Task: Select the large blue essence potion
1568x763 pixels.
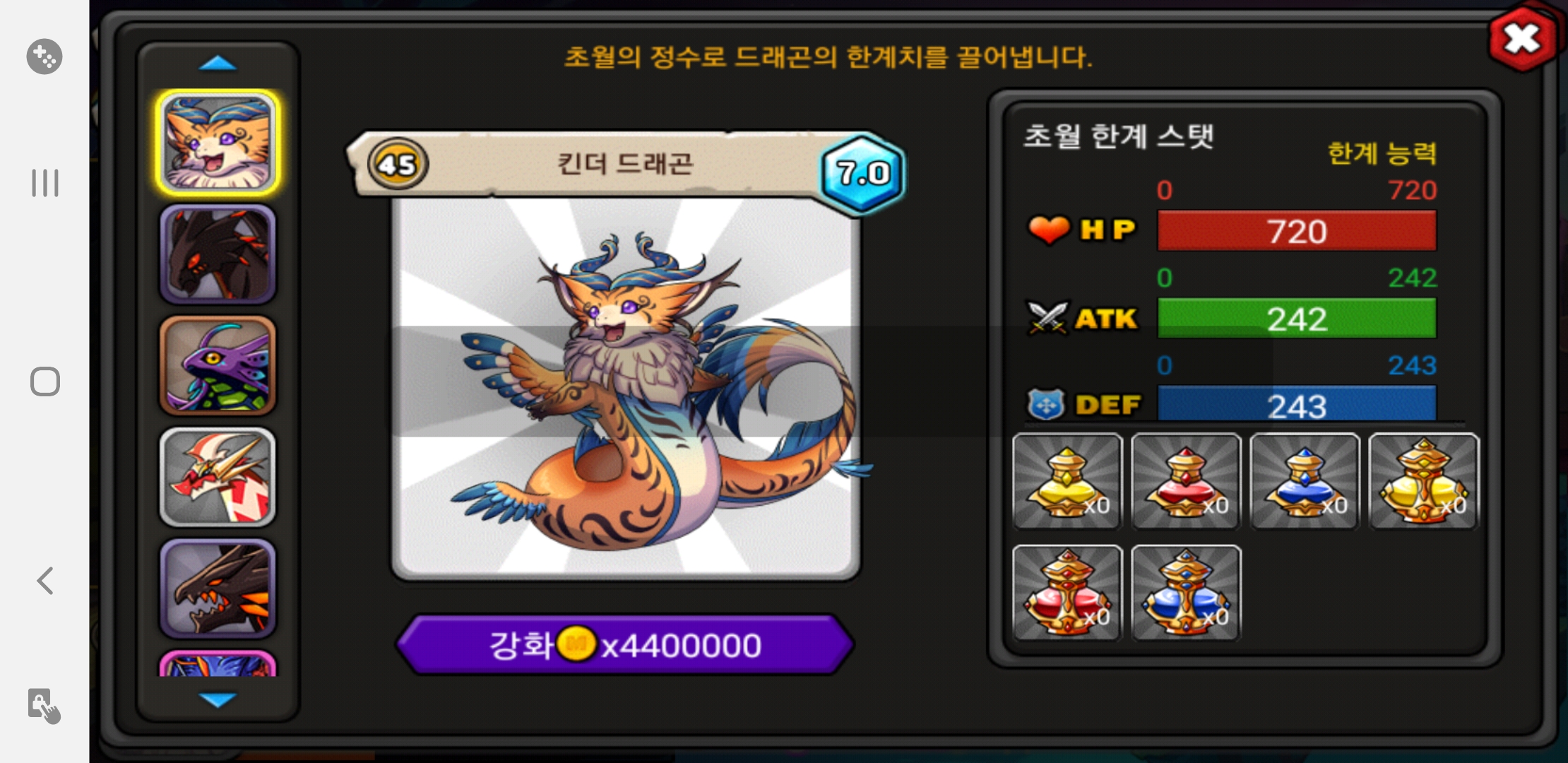Action: point(1186,593)
